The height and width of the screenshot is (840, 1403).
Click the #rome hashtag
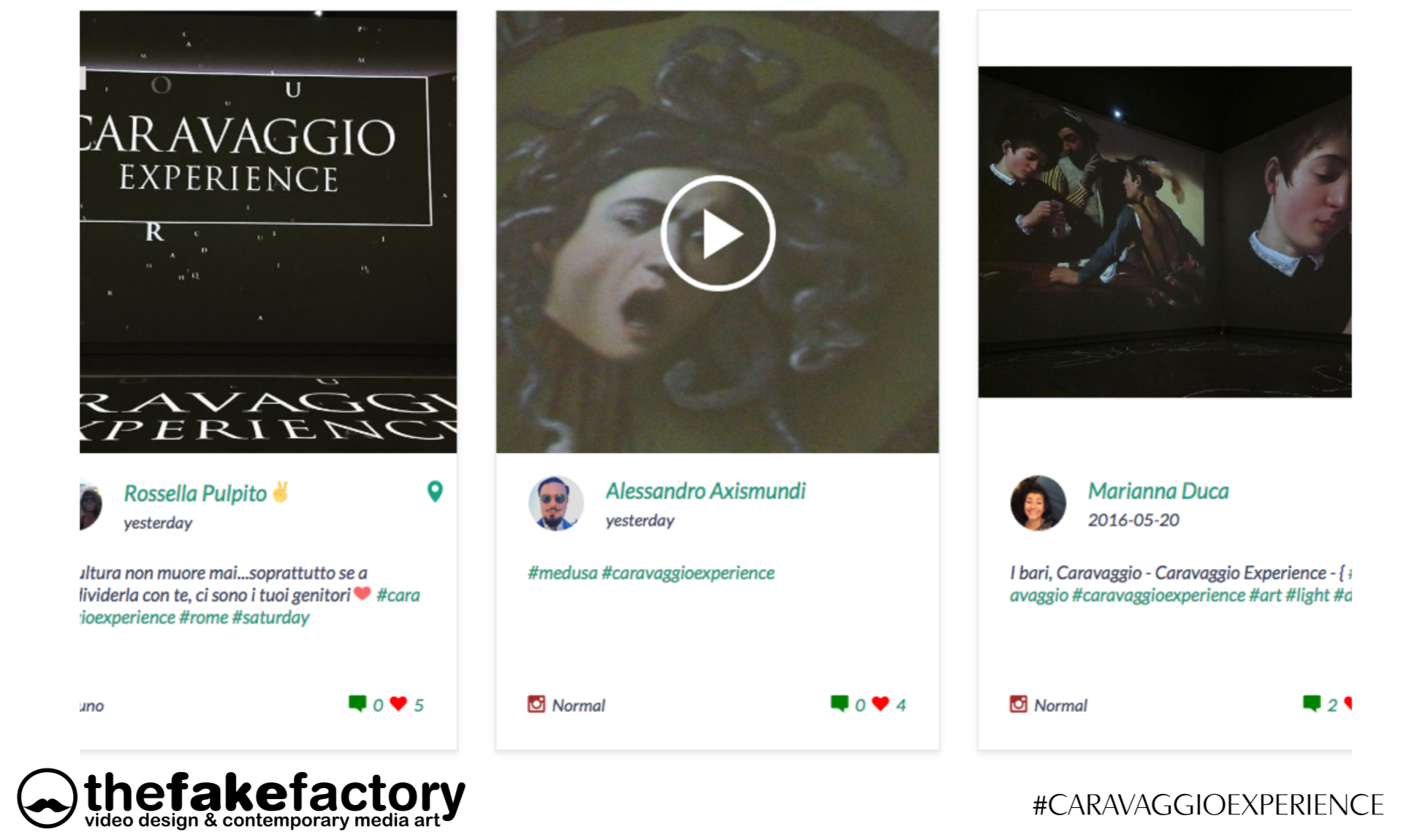(x=204, y=617)
